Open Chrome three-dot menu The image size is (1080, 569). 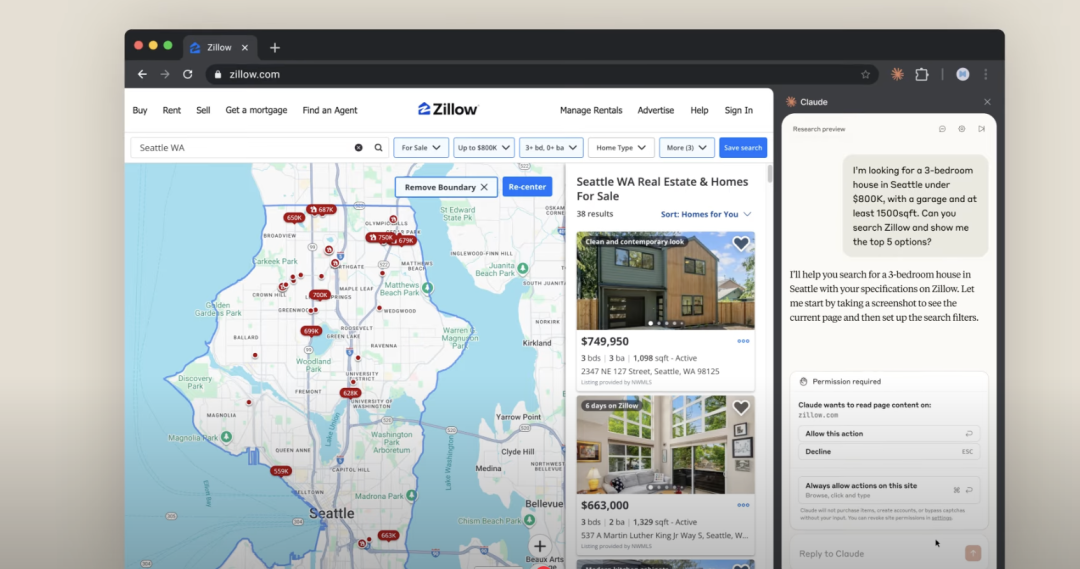pyautogui.click(x=986, y=74)
